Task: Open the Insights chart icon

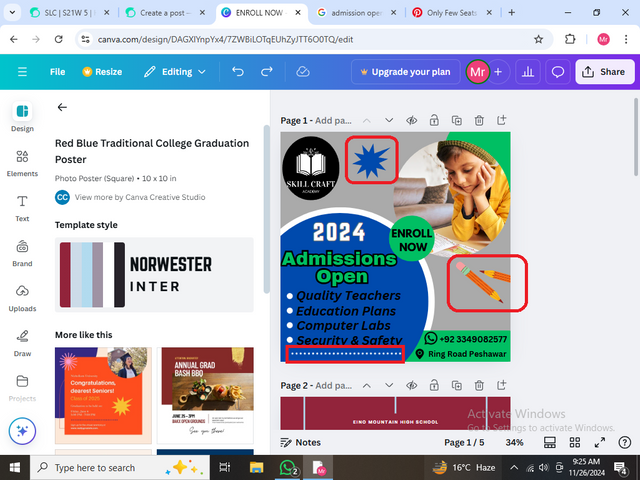Action: click(528, 72)
